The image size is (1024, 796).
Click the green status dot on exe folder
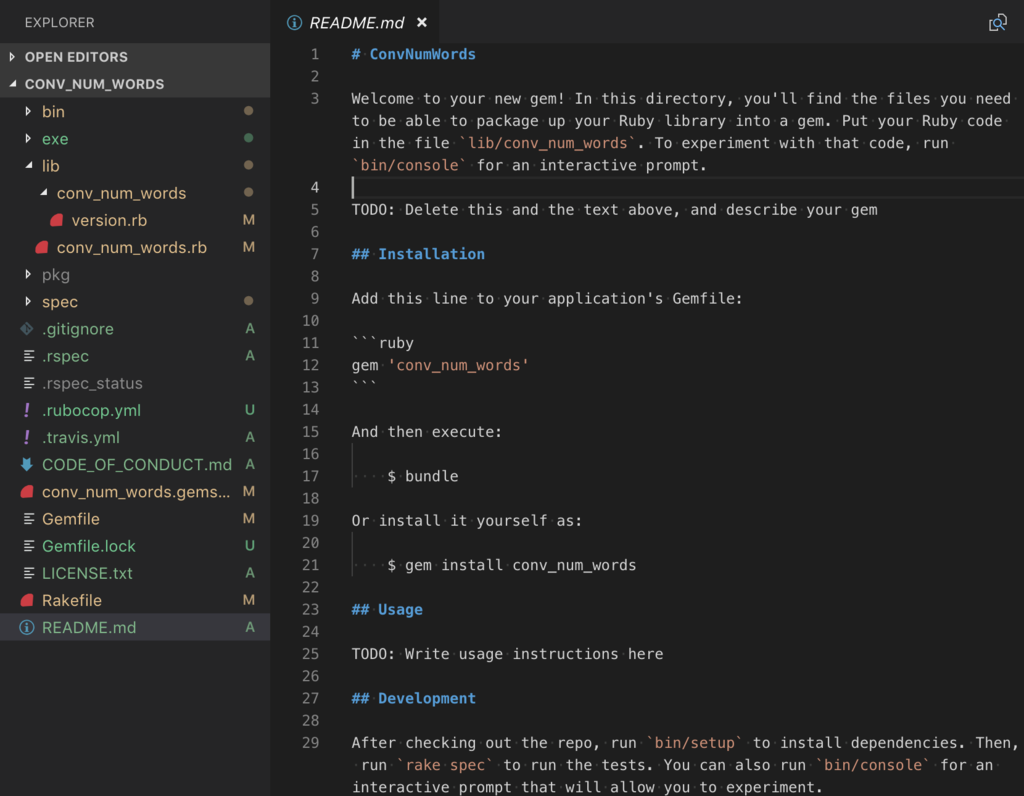pyautogui.click(x=248, y=138)
